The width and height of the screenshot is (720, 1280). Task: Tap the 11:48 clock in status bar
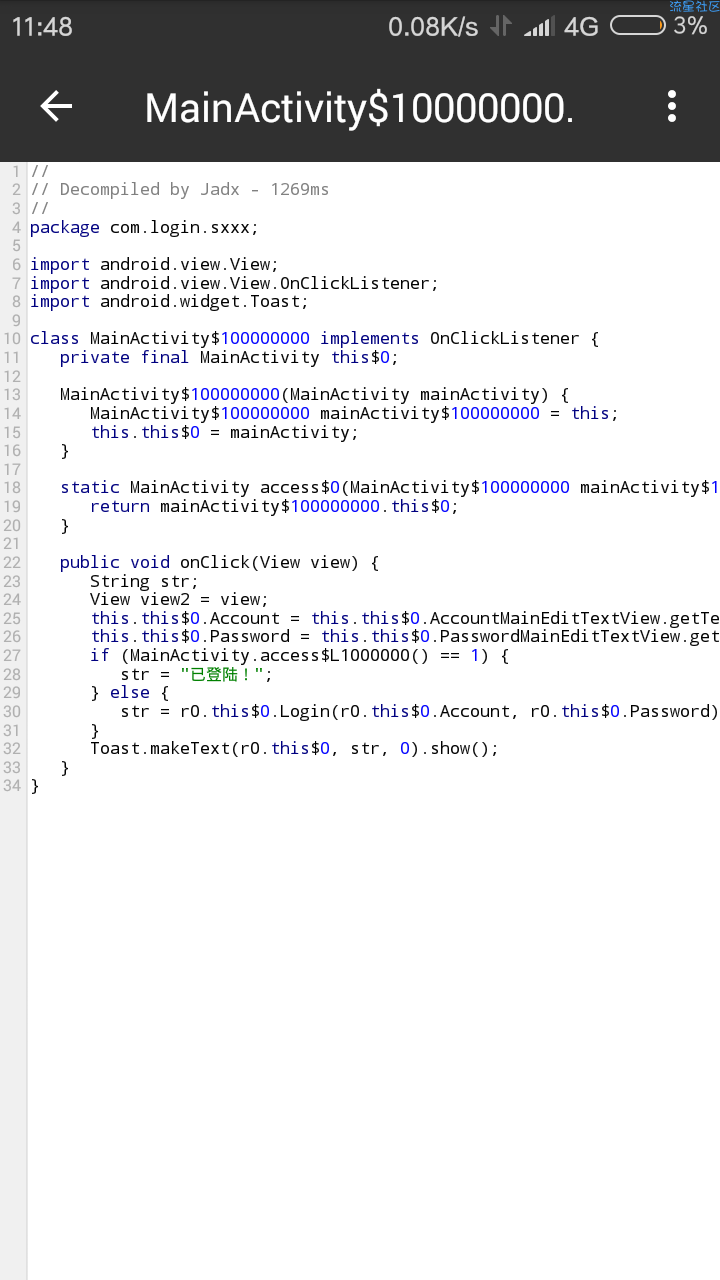click(x=42, y=27)
